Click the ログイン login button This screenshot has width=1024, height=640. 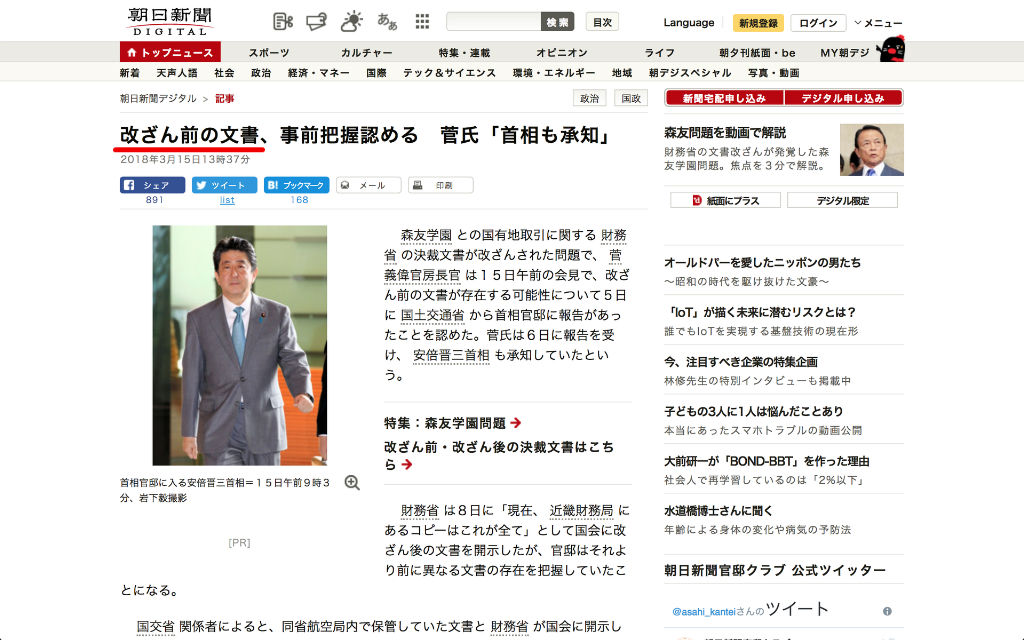[x=818, y=23]
